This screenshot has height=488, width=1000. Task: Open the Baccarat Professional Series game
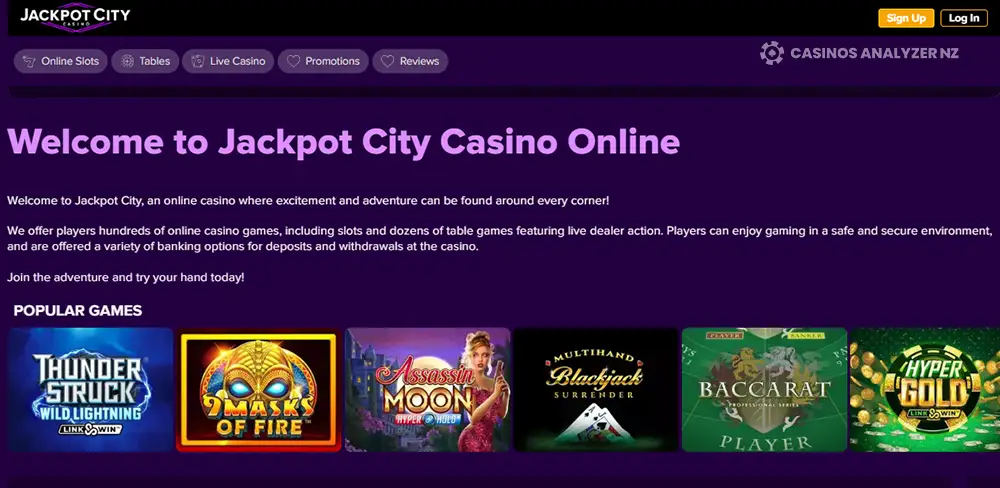pyautogui.click(x=764, y=390)
